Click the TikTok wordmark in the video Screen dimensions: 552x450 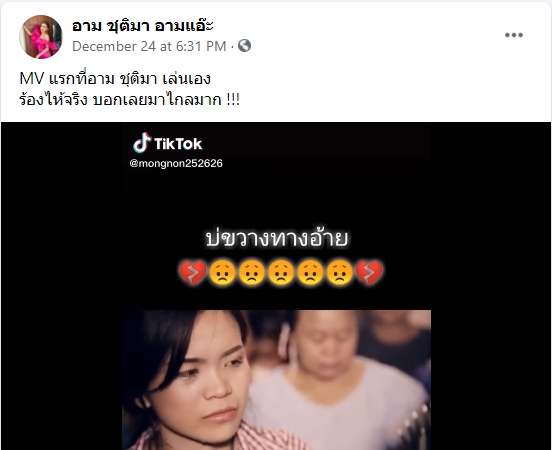tap(178, 144)
